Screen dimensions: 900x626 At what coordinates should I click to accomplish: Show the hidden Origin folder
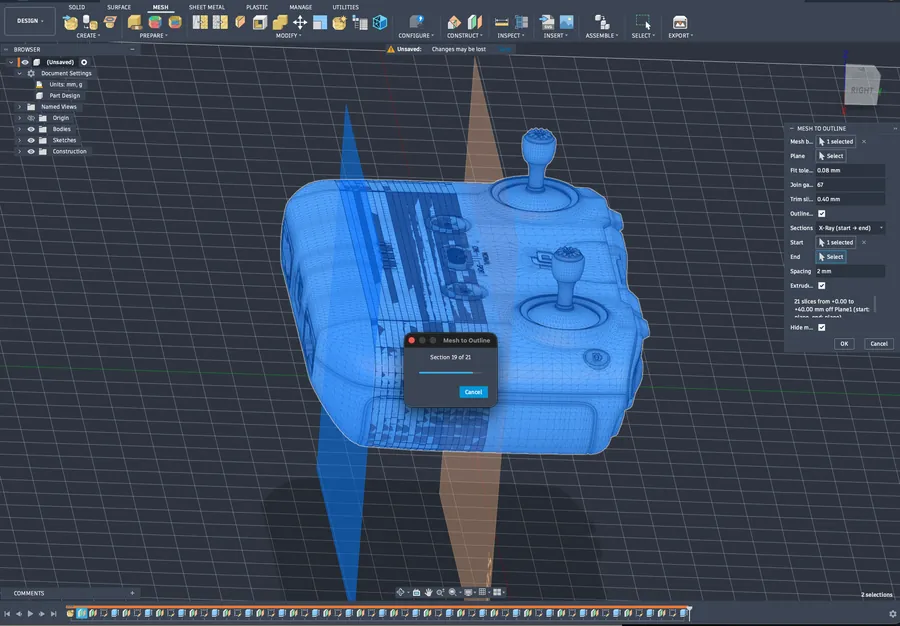pos(31,118)
